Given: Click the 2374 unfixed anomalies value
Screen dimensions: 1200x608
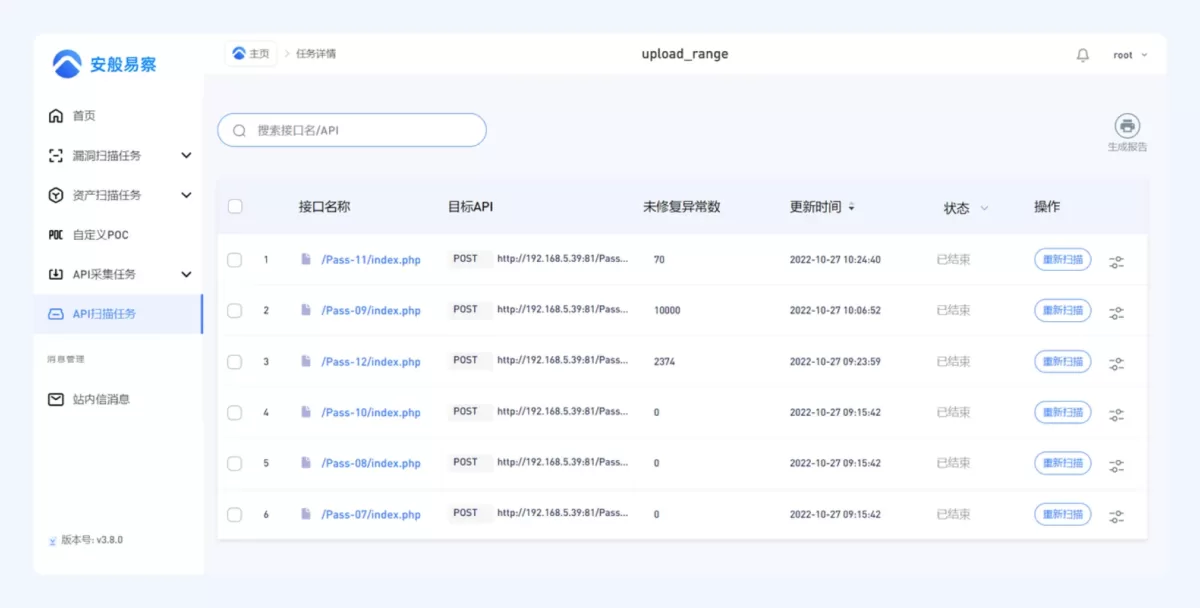Looking at the screenshot, I should 664,362.
